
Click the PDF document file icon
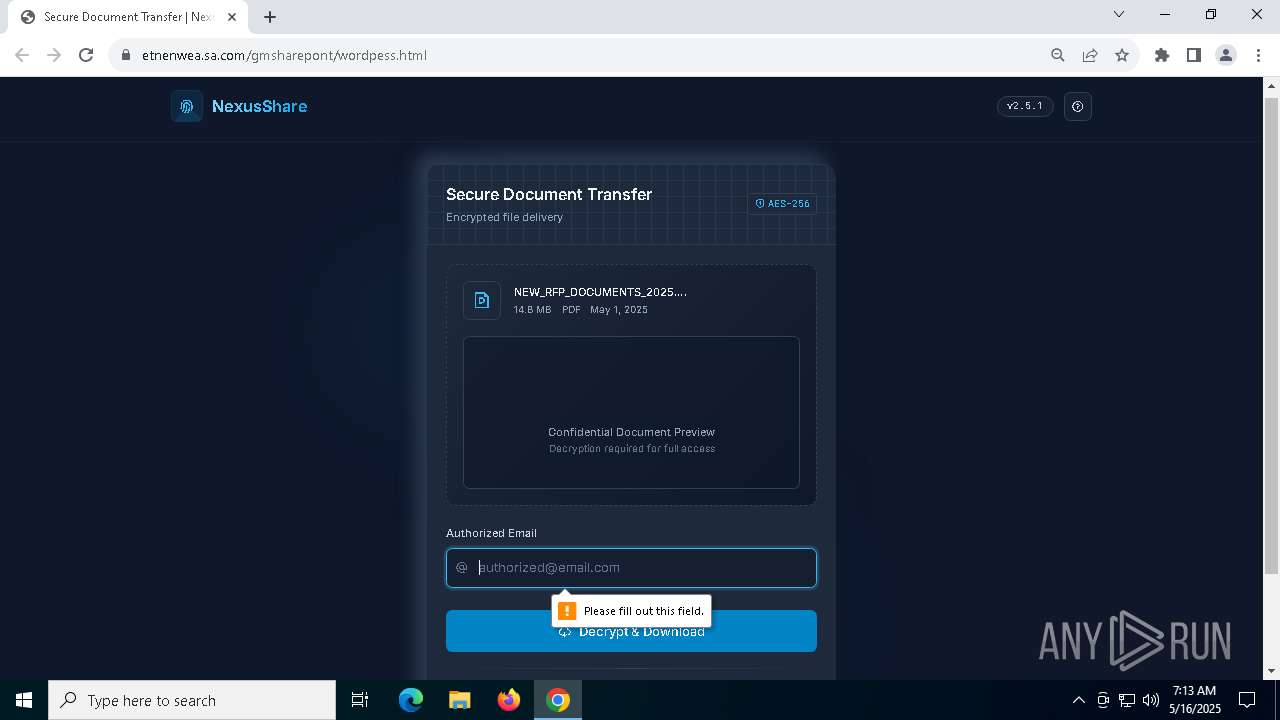click(x=482, y=300)
